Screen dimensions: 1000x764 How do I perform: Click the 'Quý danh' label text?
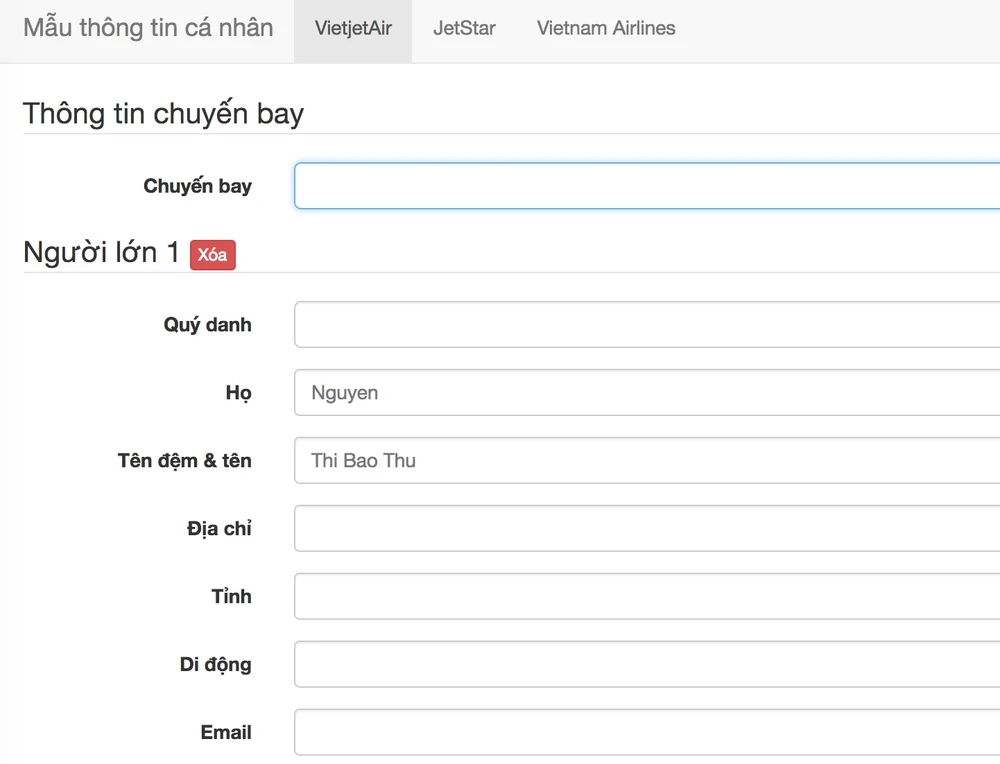tap(207, 325)
